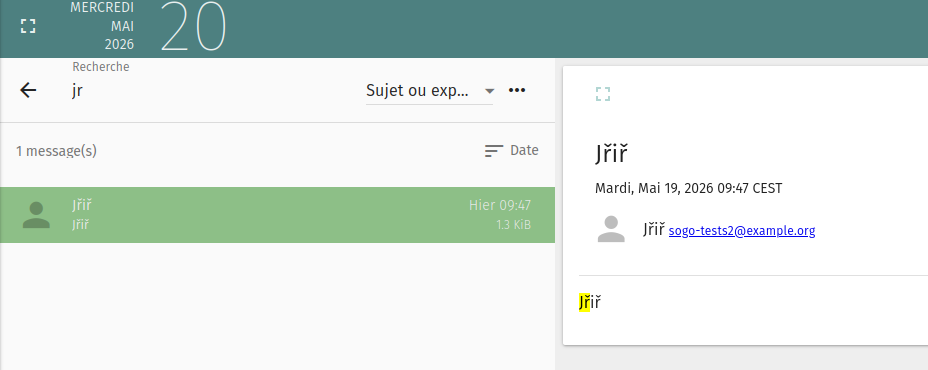This screenshot has width=928, height=370.
Task: Click the highlighted Jř text in the message body
Action: [x=585, y=303]
